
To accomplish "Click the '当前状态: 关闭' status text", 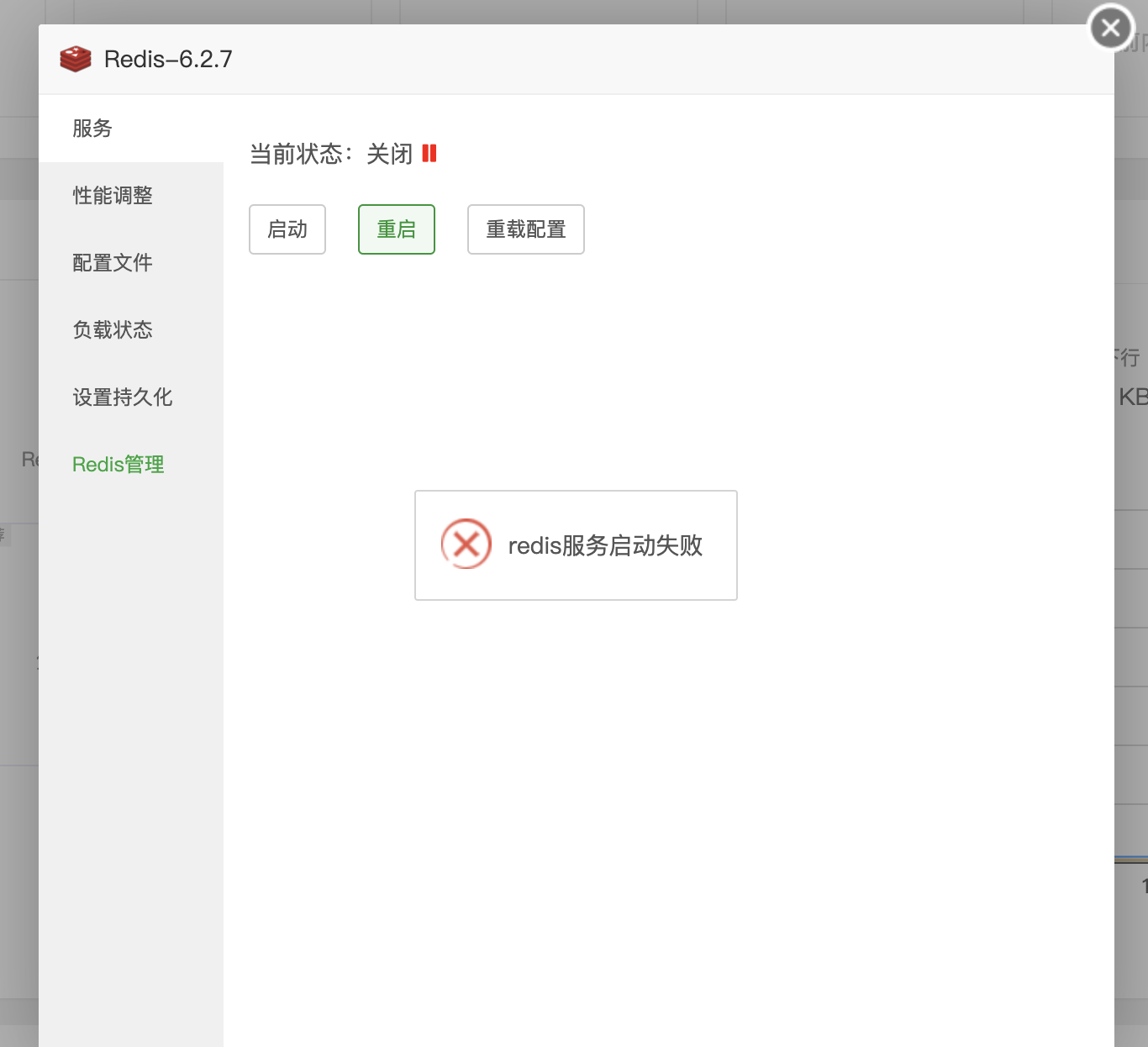I will [x=331, y=154].
